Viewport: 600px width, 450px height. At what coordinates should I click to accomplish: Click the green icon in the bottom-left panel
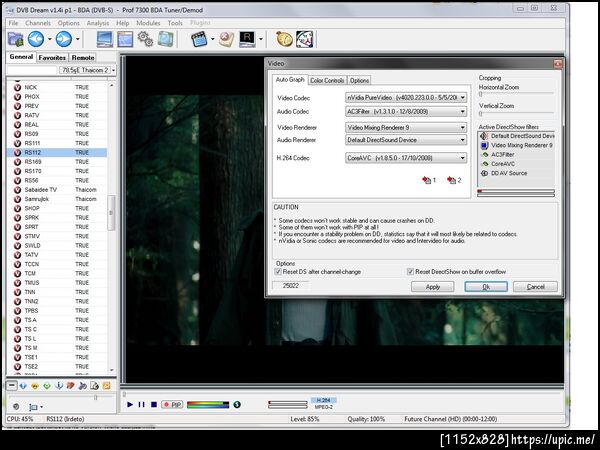[47, 386]
